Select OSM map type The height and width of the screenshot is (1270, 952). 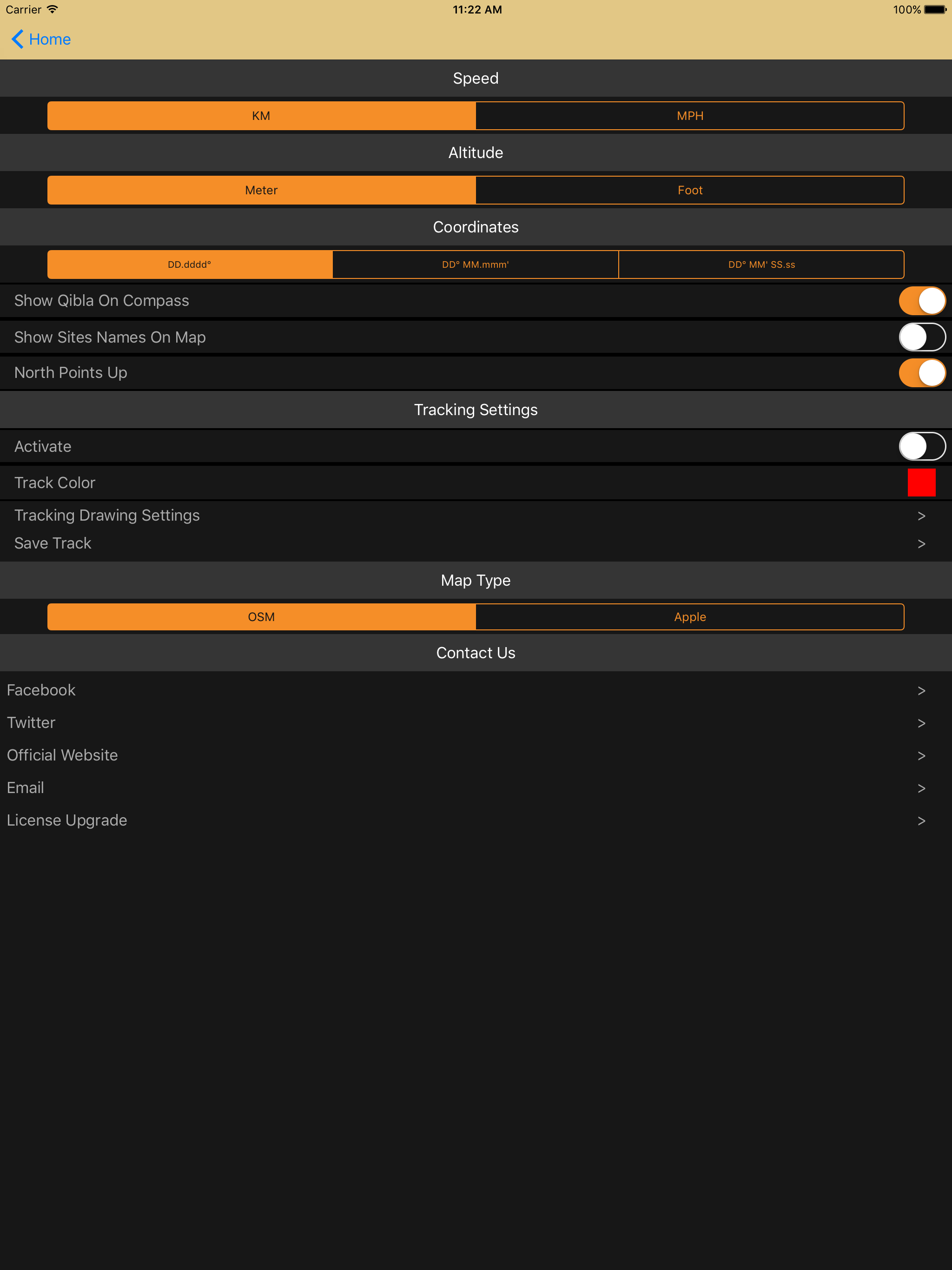coord(261,616)
